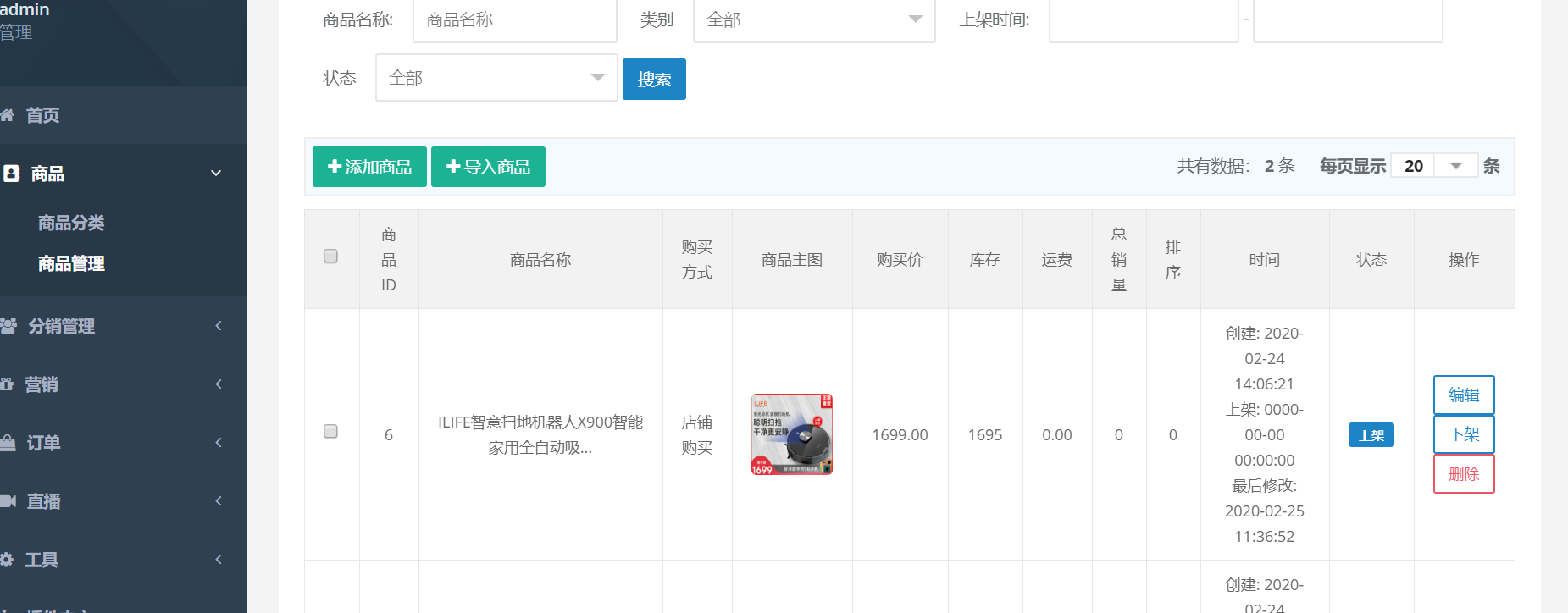Expand the 订单 menu chevron
Viewport: 1568px width, 613px height.
point(219,443)
